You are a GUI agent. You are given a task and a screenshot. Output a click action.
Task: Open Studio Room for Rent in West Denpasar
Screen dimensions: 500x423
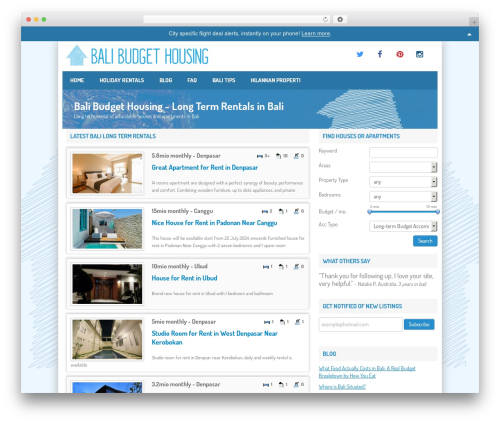pos(215,338)
